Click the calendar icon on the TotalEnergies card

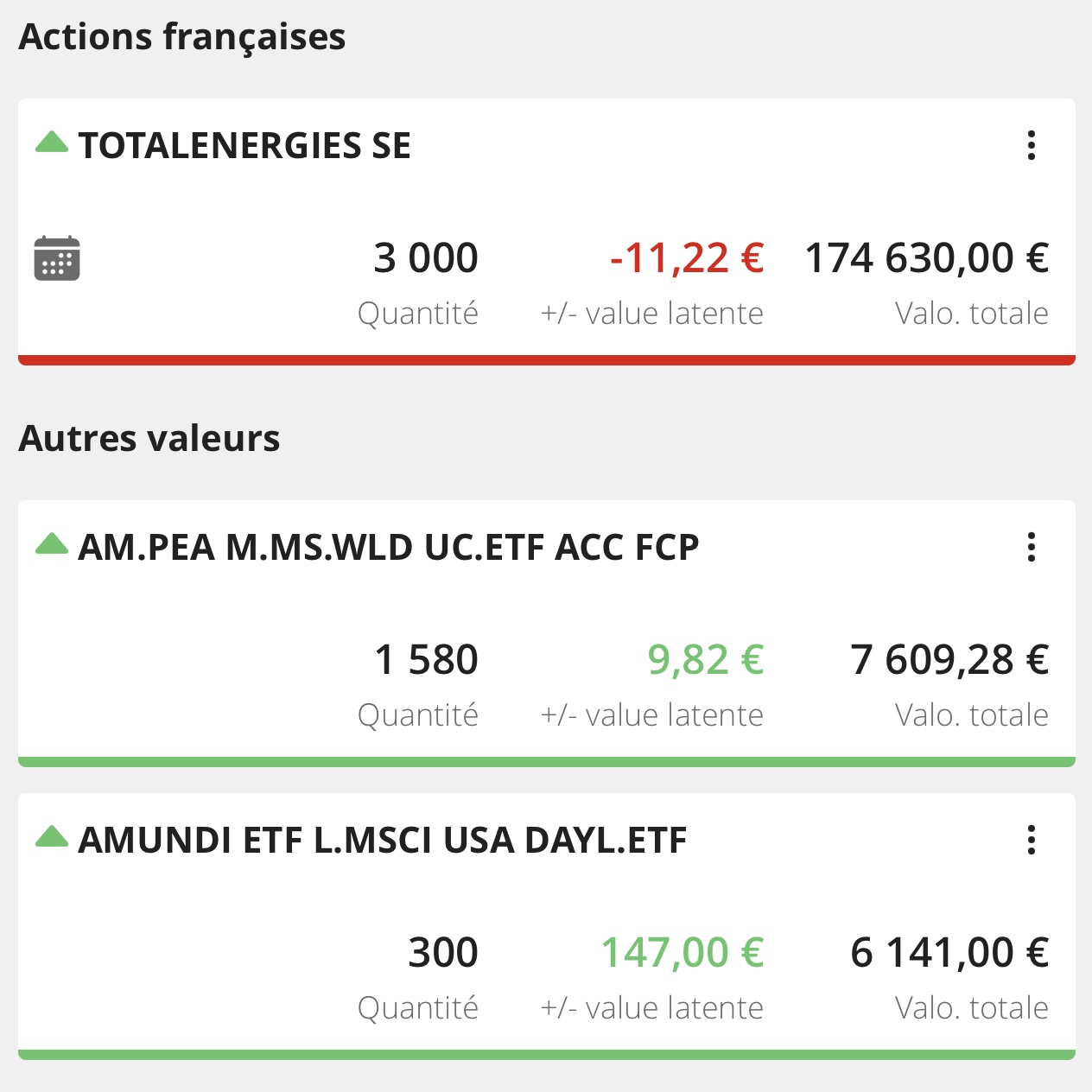(x=57, y=258)
